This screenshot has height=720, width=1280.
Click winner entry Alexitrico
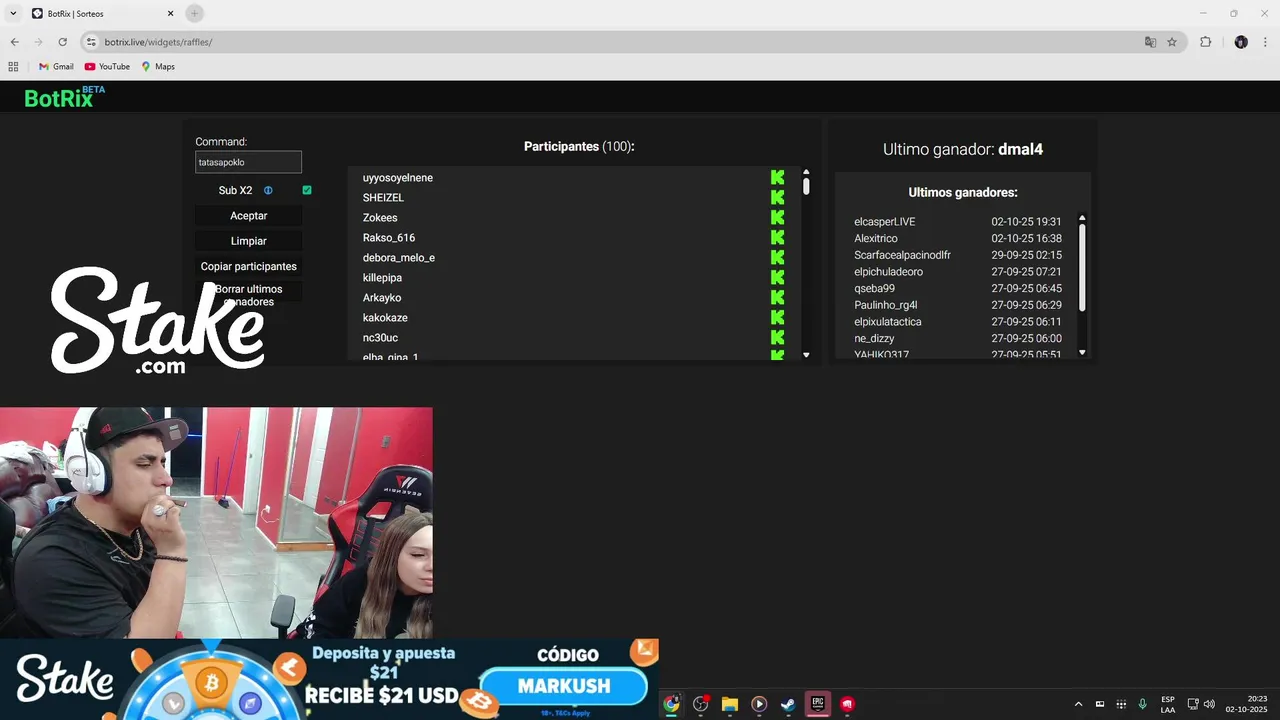click(x=876, y=239)
